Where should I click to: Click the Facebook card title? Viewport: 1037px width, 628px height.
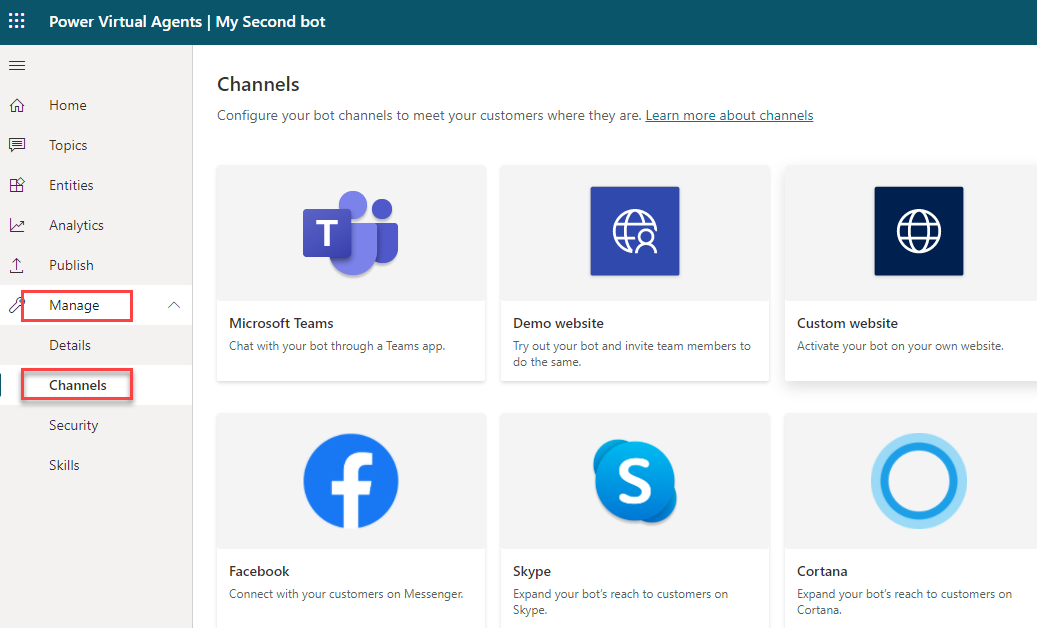(x=259, y=571)
